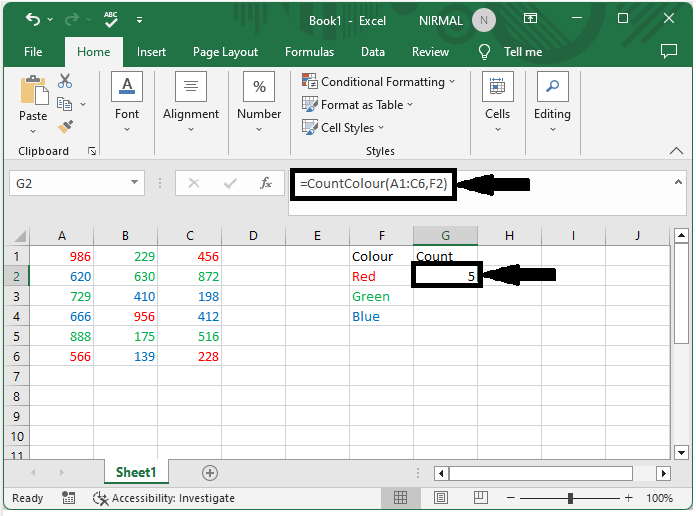Open the Cells group menu

[498, 102]
